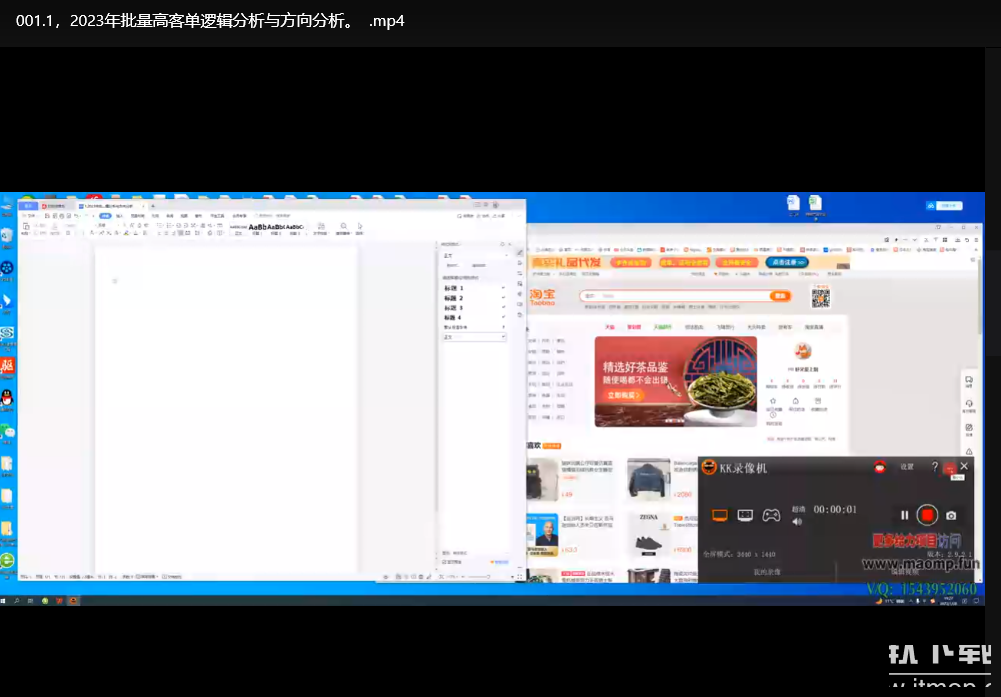Click the camera screenshot icon in KK录像机

click(951, 515)
